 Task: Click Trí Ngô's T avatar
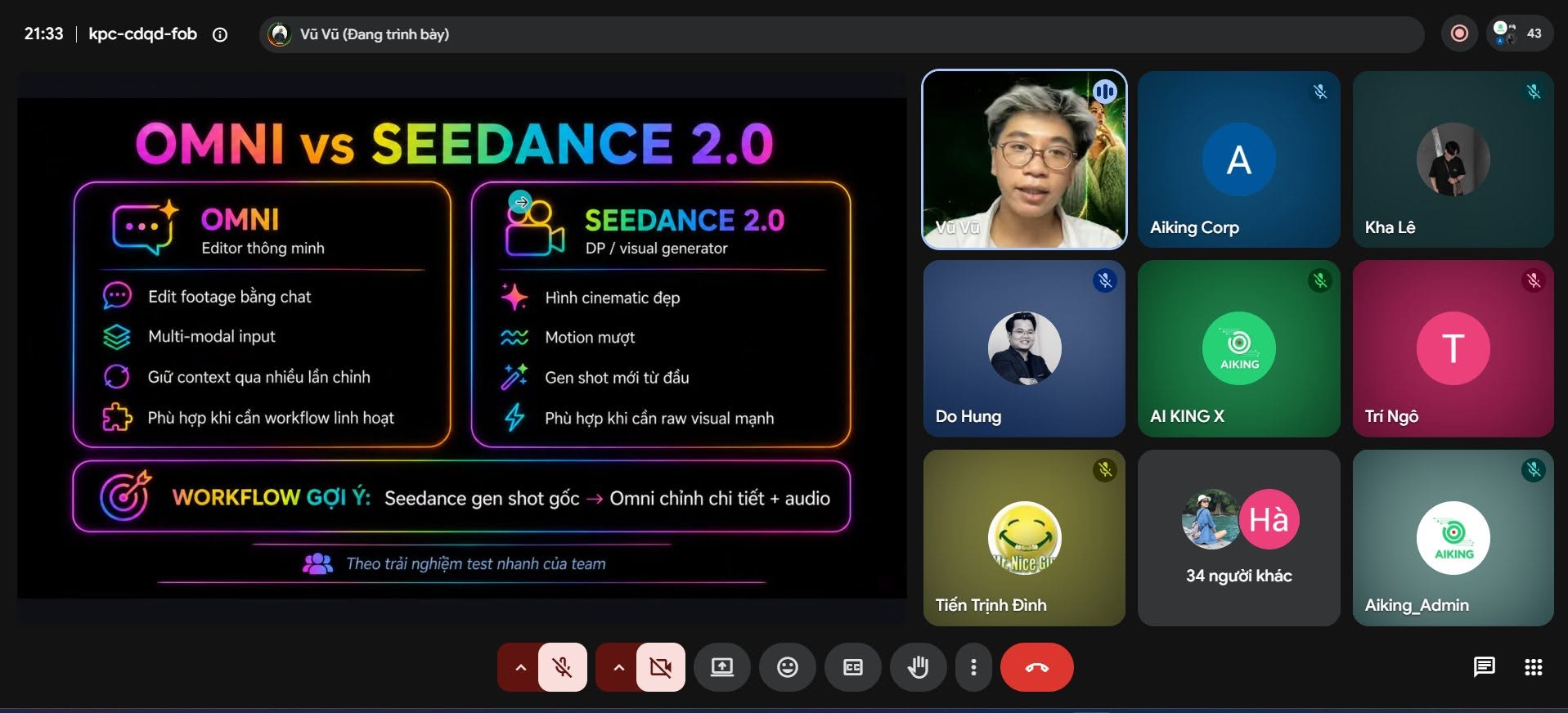click(1453, 348)
